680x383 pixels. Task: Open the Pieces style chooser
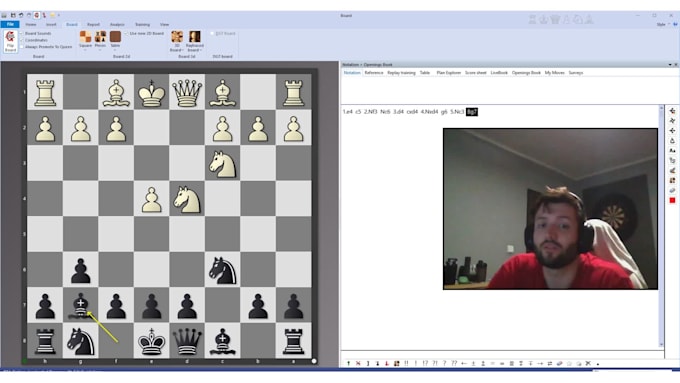point(100,40)
